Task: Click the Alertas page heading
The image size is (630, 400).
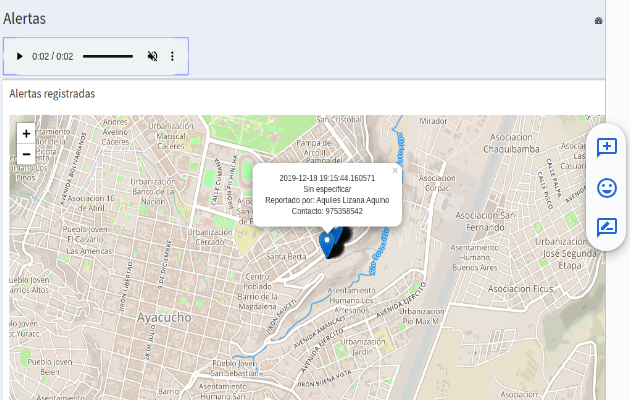Action: coord(25,18)
